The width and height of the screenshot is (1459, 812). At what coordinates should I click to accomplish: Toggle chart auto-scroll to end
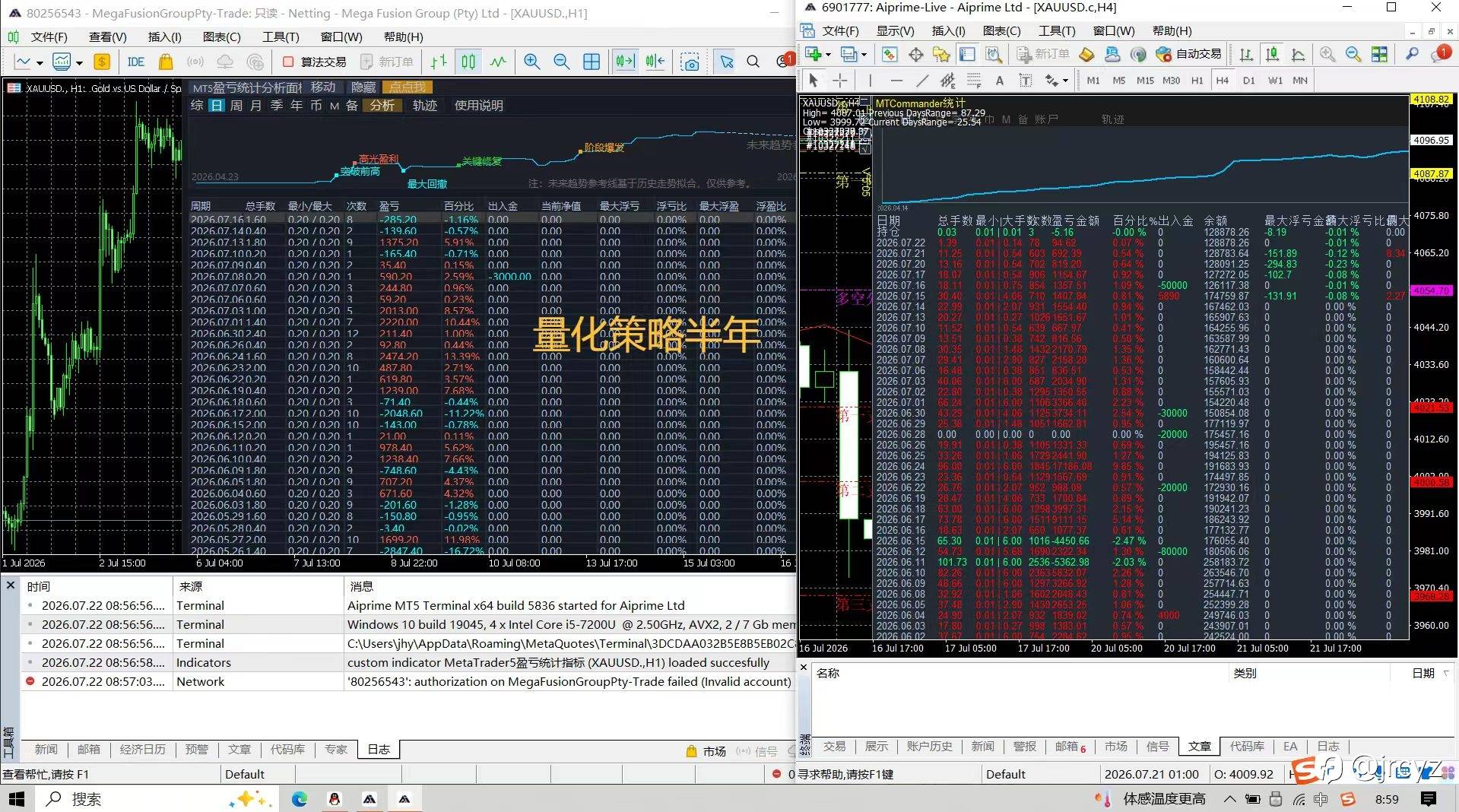click(625, 62)
